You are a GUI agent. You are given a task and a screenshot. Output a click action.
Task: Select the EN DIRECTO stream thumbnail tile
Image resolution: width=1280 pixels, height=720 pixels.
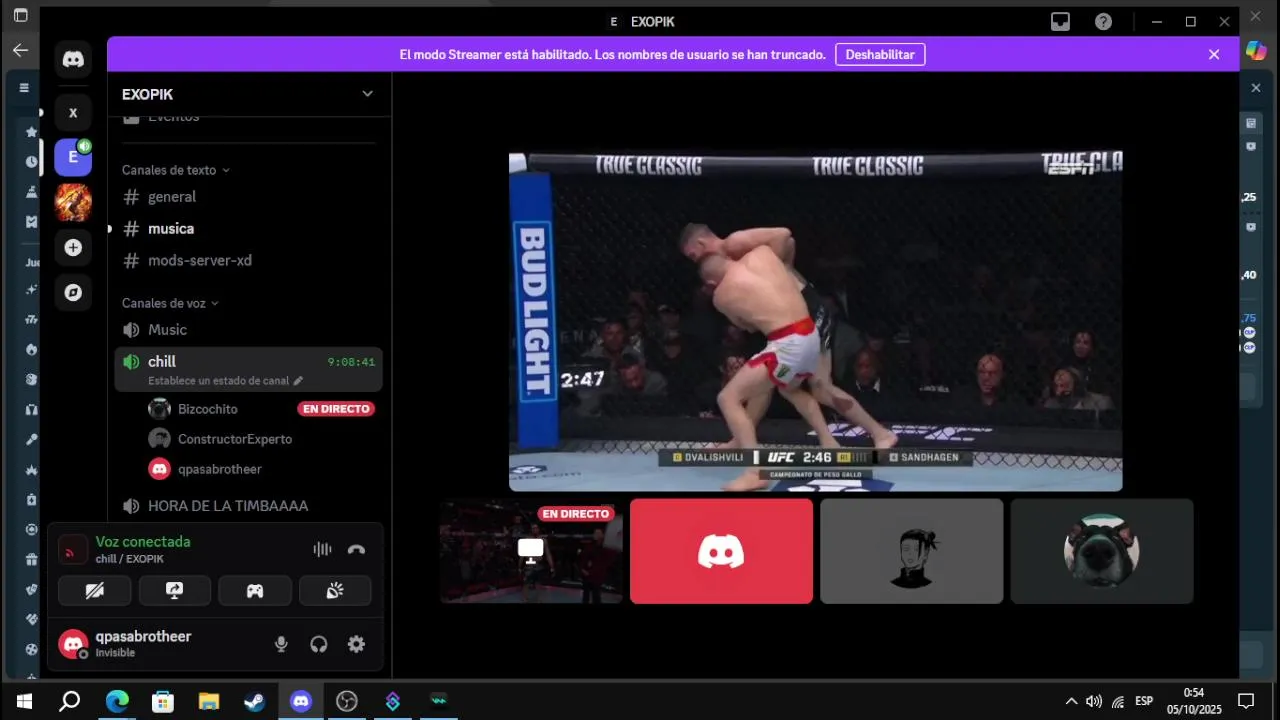click(x=531, y=551)
